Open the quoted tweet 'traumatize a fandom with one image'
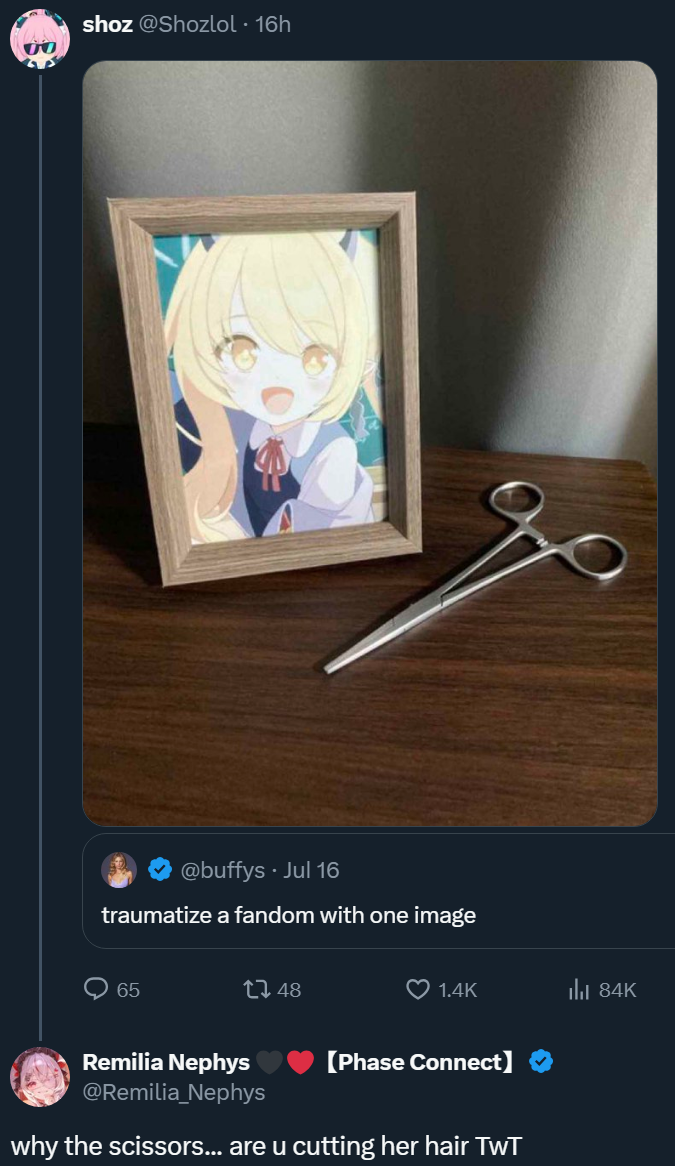Screen dimensions: 675x1166 pyautogui.click(x=378, y=891)
